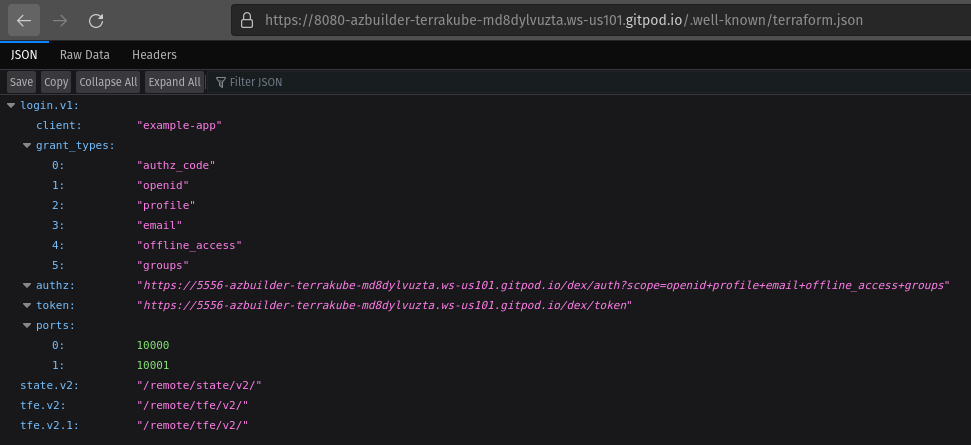This screenshot has width=971, height=445.
Task: Select the "openid" grant type value
Action: pos(163,185)
